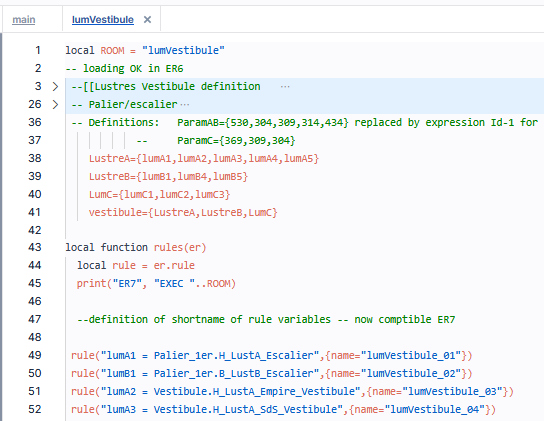544x421 pixels.
Task: Expand folded block at line 3
Action: pyautogui.click(x=55, y=86)
